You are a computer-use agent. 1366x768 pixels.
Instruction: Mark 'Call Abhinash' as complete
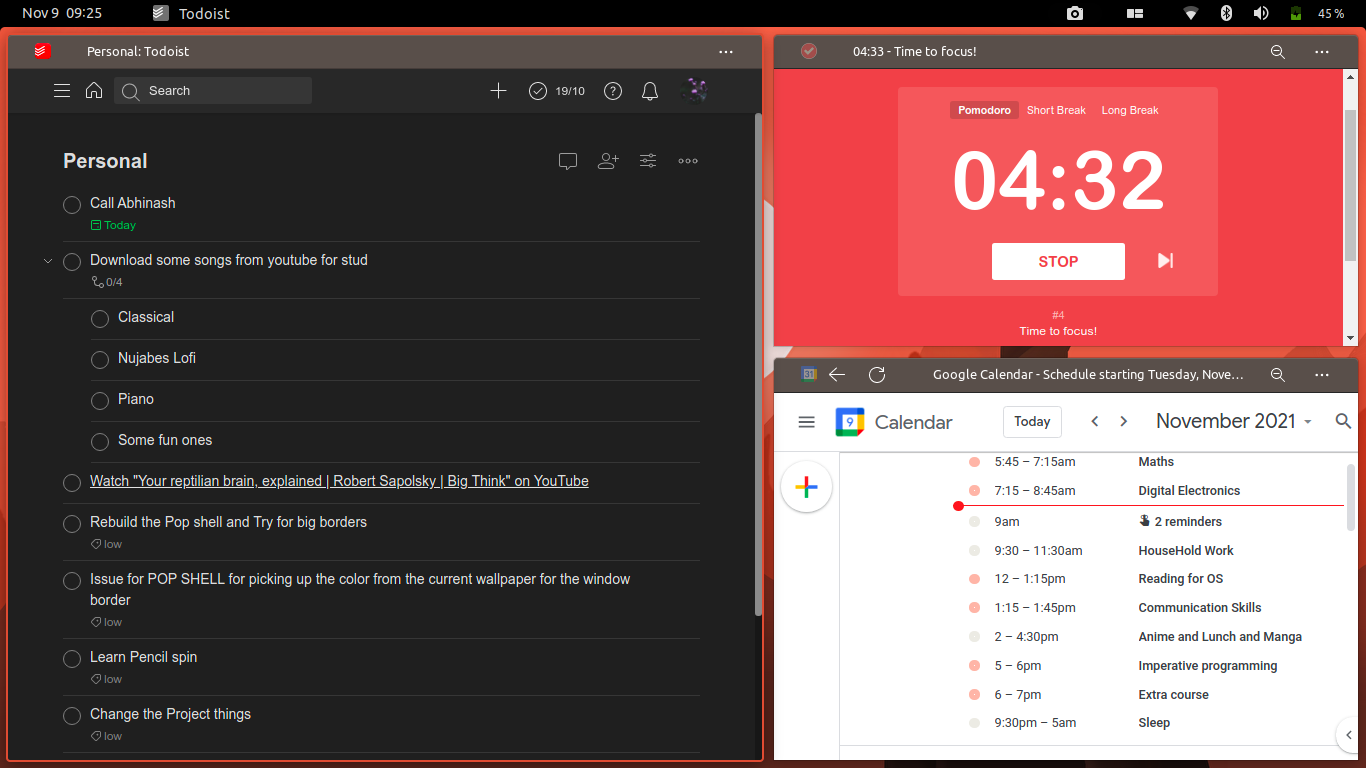(x=71, y=204)
